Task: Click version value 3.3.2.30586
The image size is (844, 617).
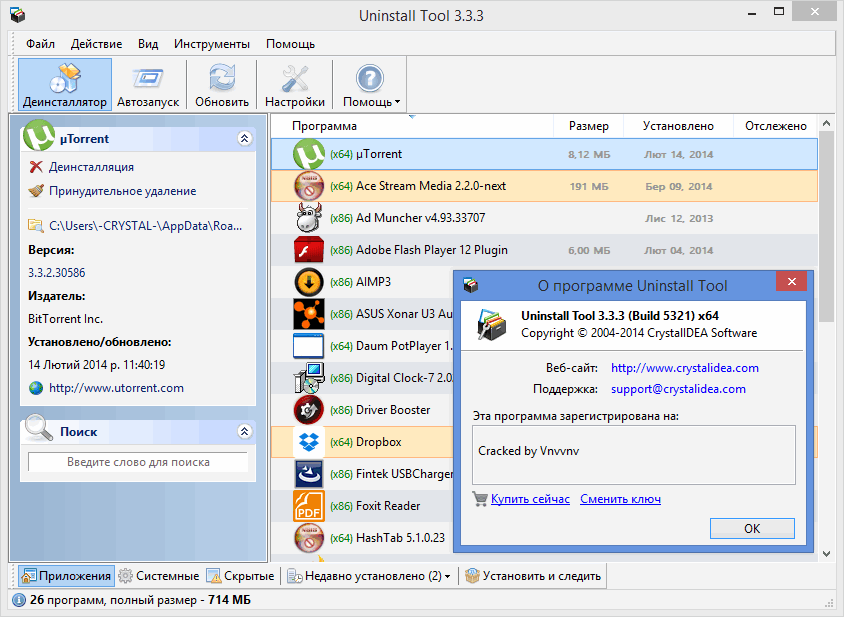Action: pos(57,272)
